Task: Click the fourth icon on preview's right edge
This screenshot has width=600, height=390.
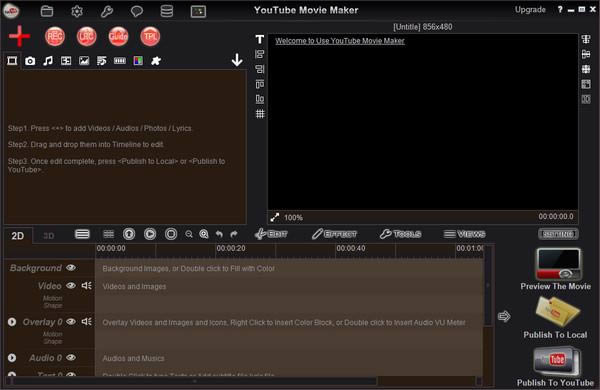Action: coord(586,84)
